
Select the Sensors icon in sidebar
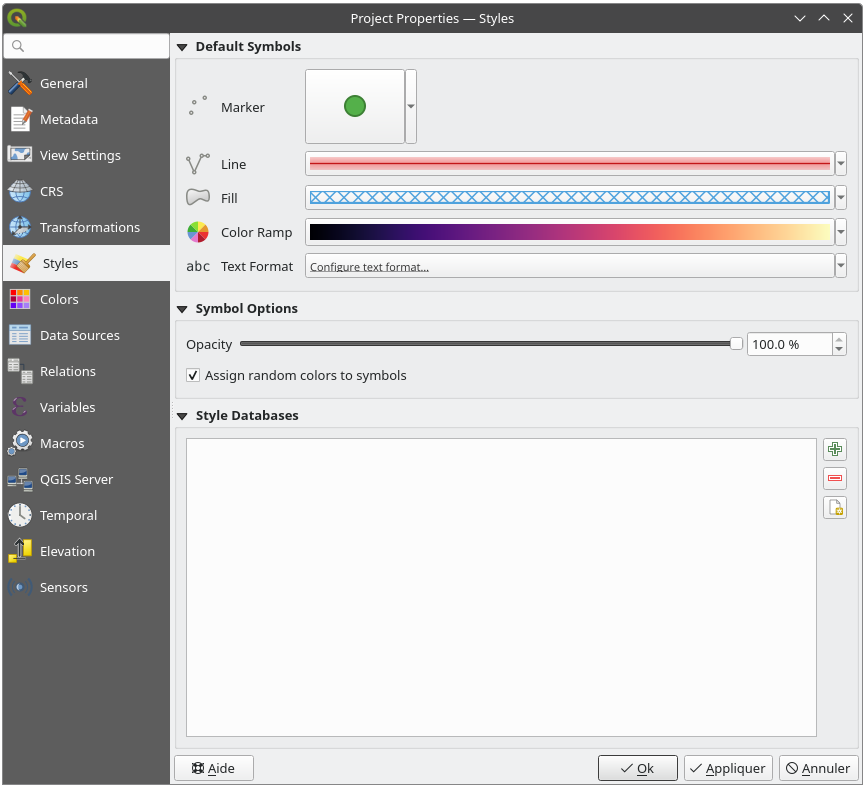click(x=20, y=588)
